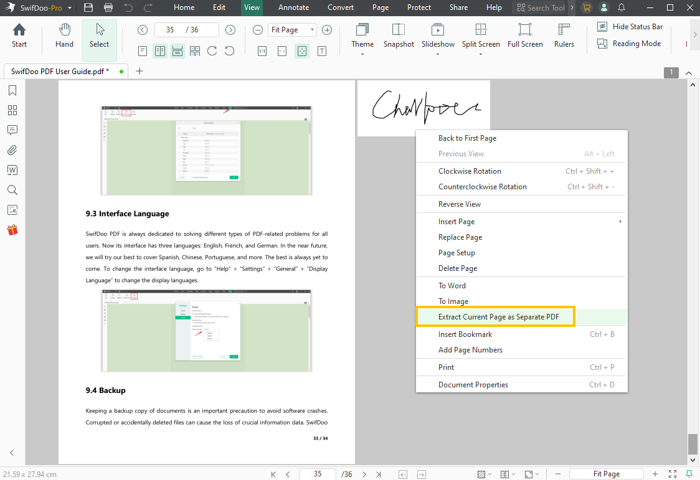700x480 pixels.
Task: Select the SwifDoo PDF User Guide.pdf tab
Action: [66, 71]
